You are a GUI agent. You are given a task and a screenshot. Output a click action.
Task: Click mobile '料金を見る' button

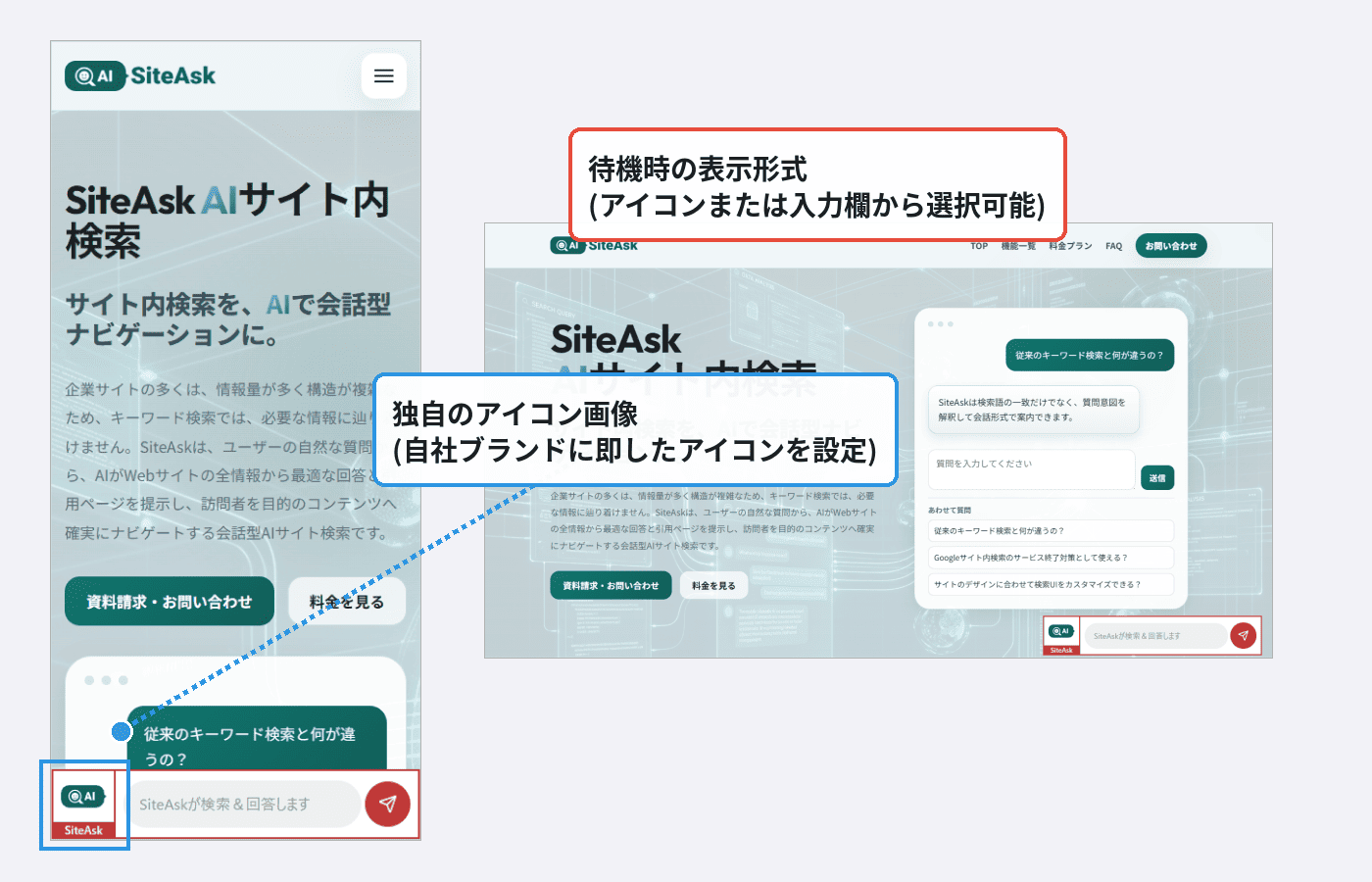coord(347,602)
